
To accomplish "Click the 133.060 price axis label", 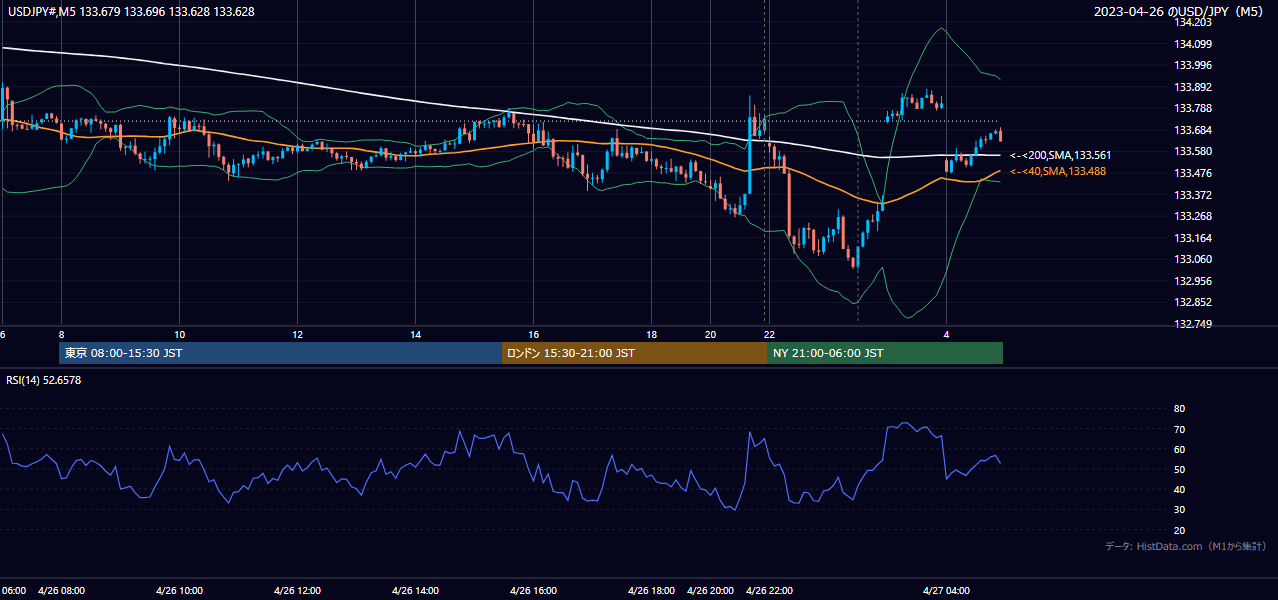I will [1193, 259].
